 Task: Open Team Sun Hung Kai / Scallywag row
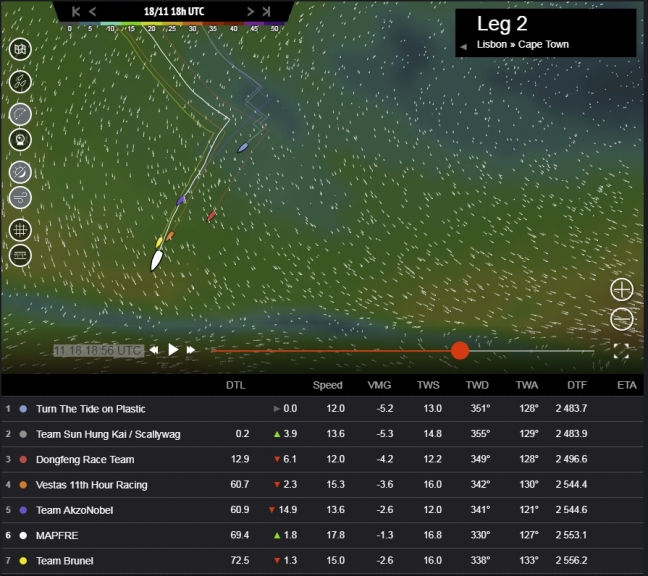(322, 434)
